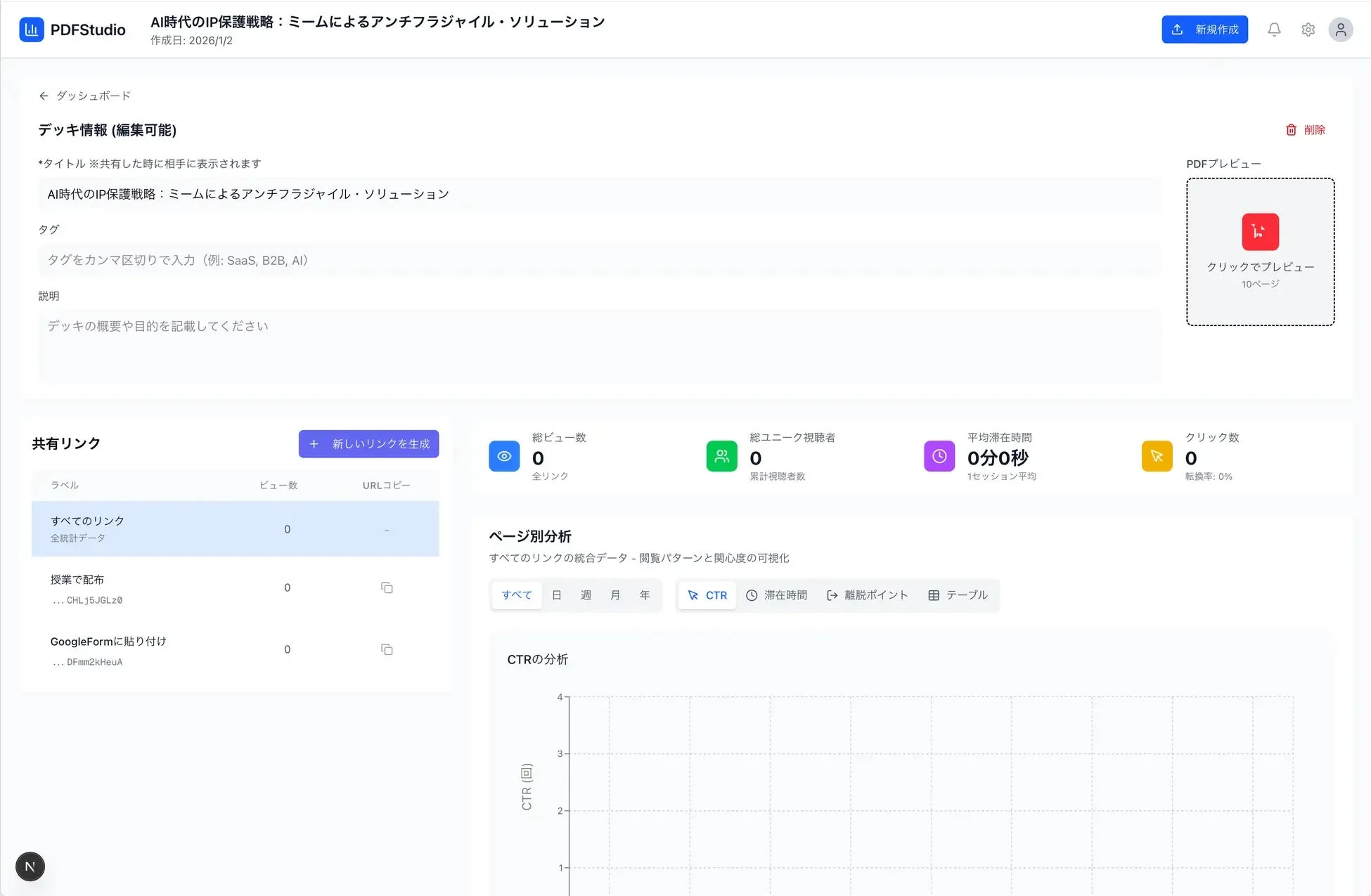The image size is (1371, 896).
Task: Click the trash icon next to 削除
Action: [x=1291, y=129]
